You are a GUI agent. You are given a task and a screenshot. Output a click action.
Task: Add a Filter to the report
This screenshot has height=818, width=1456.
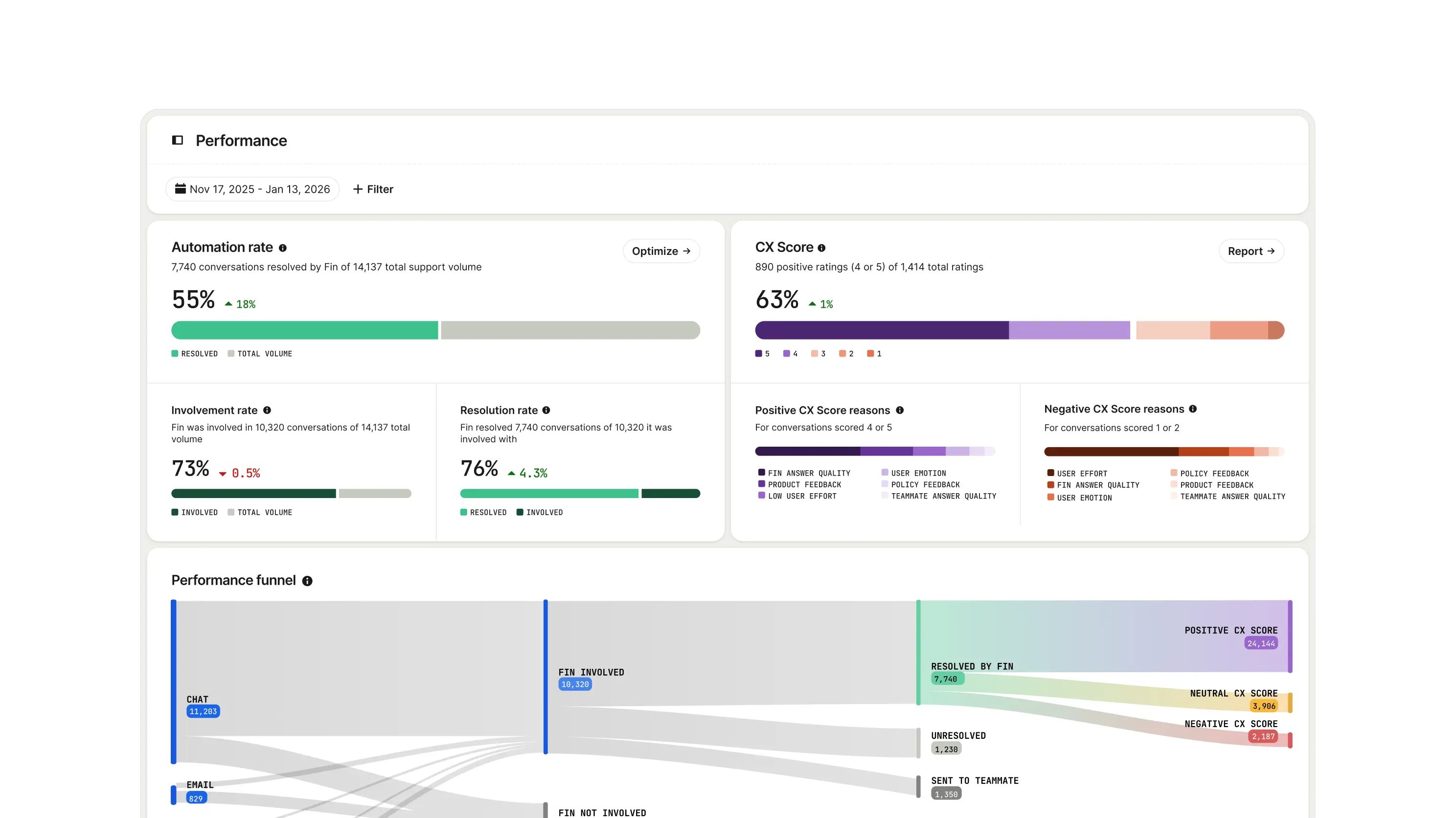click(x=373, y=189)
